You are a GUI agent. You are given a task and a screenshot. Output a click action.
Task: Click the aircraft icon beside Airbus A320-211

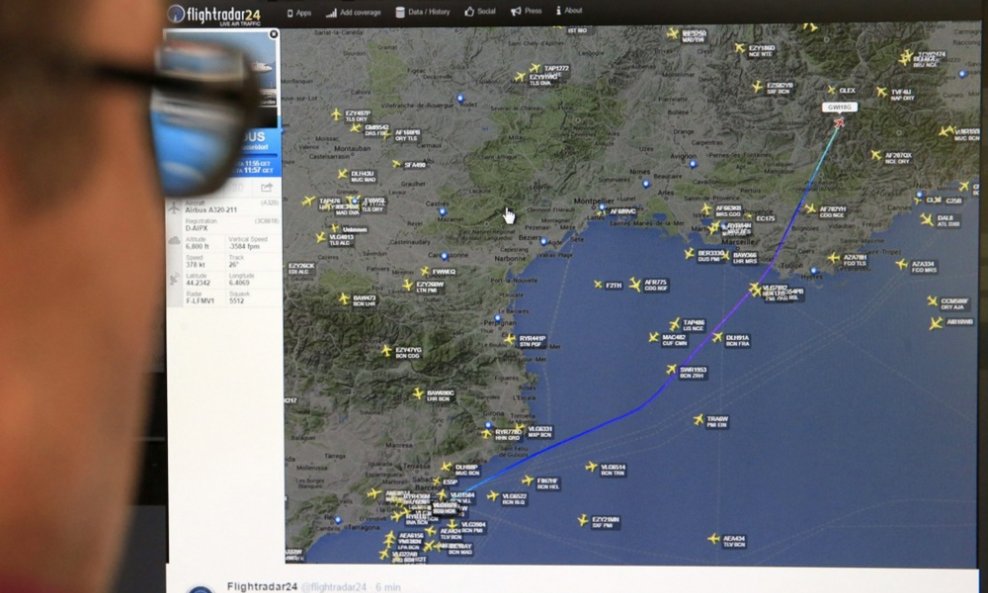point(174,206)
